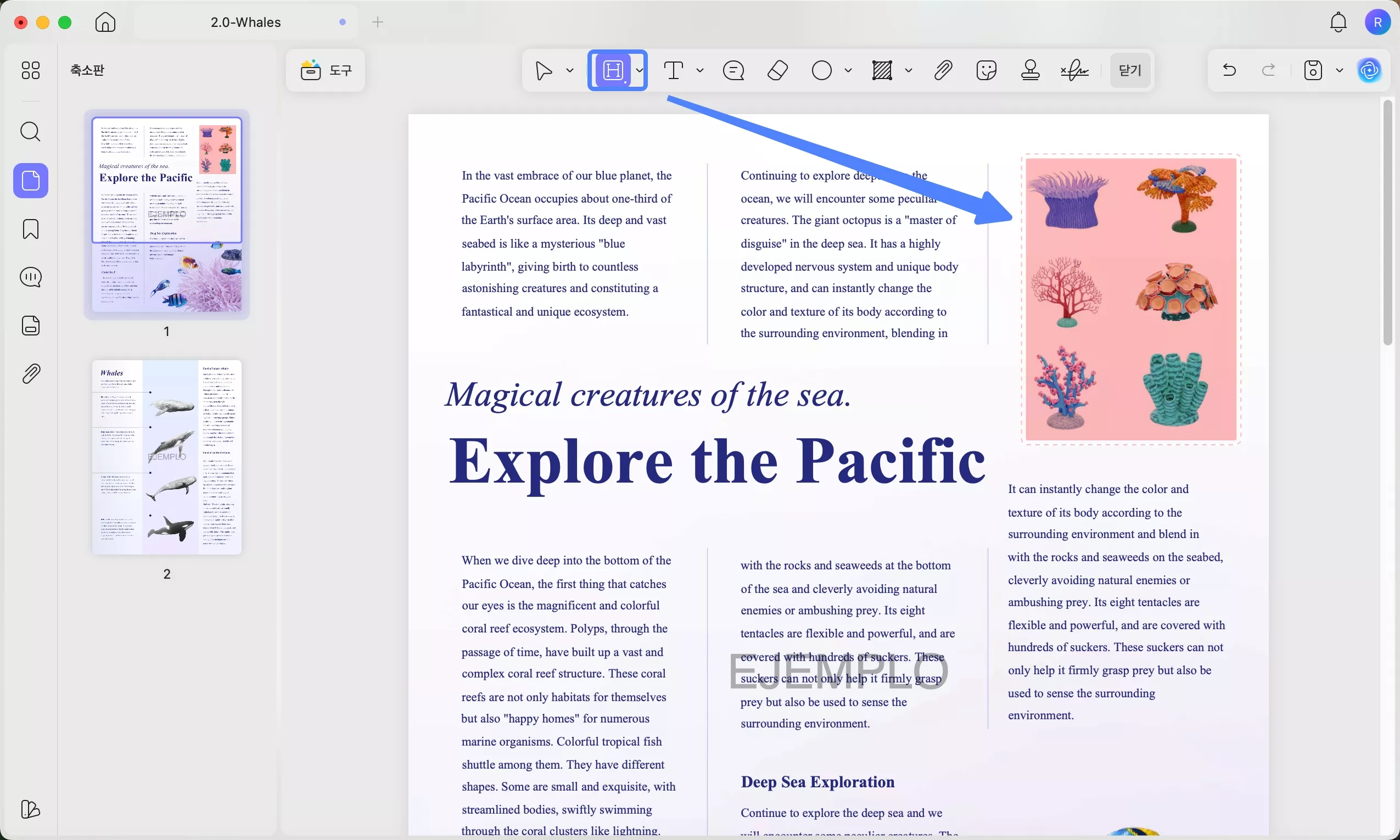
Task: Open the bookmarks panel
Action: [x=31, y=229]
